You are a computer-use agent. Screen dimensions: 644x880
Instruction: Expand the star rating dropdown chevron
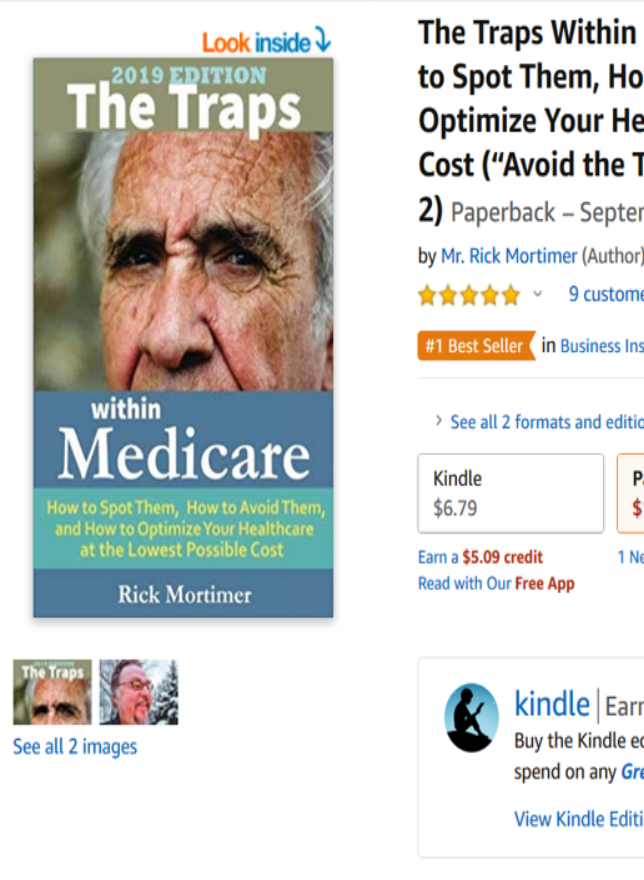(537, 294)
